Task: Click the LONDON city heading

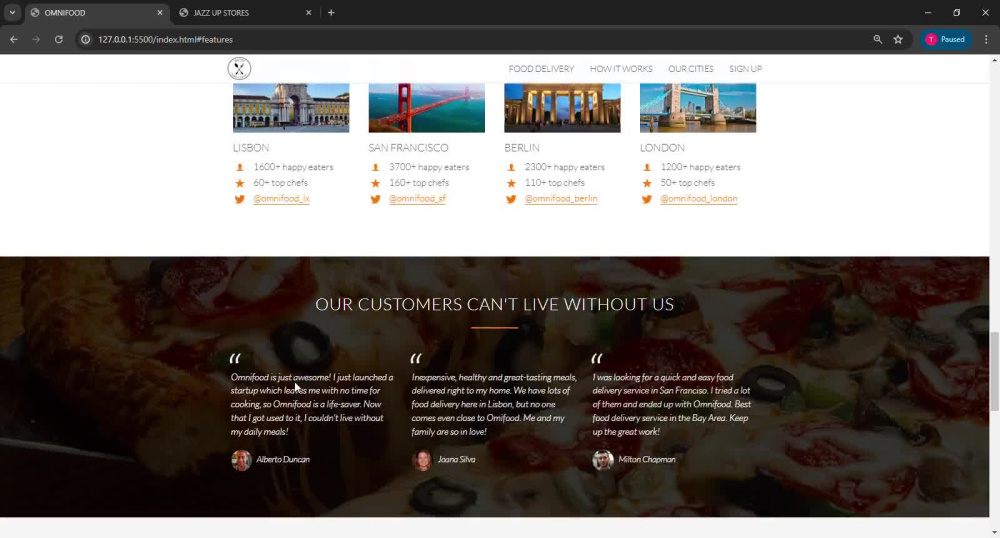Action: coord(662,148)
